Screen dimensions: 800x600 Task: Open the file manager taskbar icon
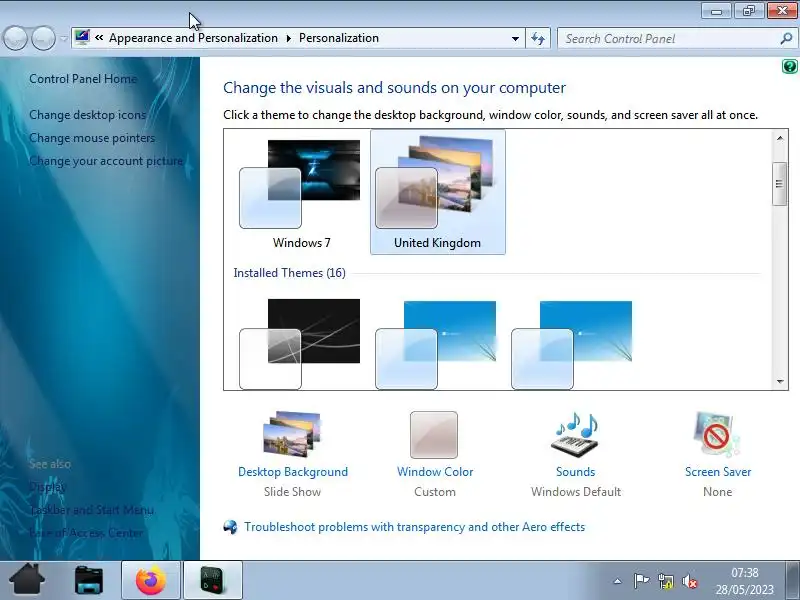point(89,580)
